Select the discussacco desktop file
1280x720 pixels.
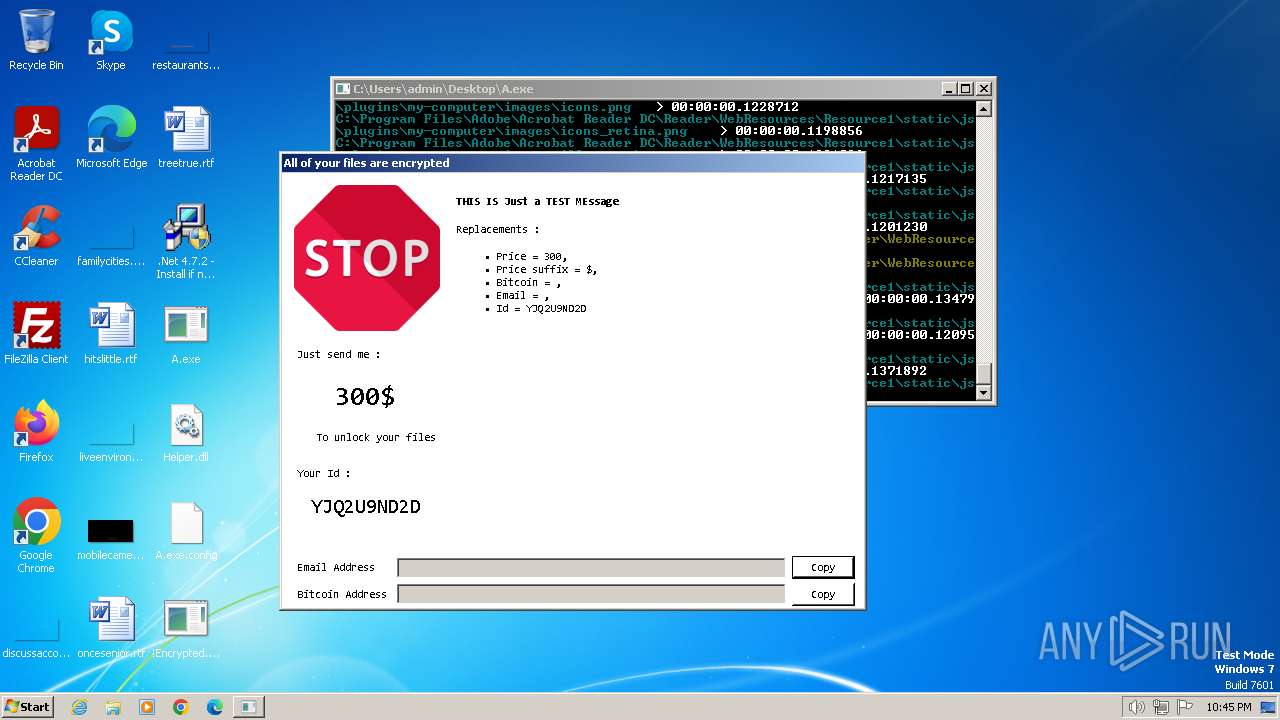[x=36, y=638]
